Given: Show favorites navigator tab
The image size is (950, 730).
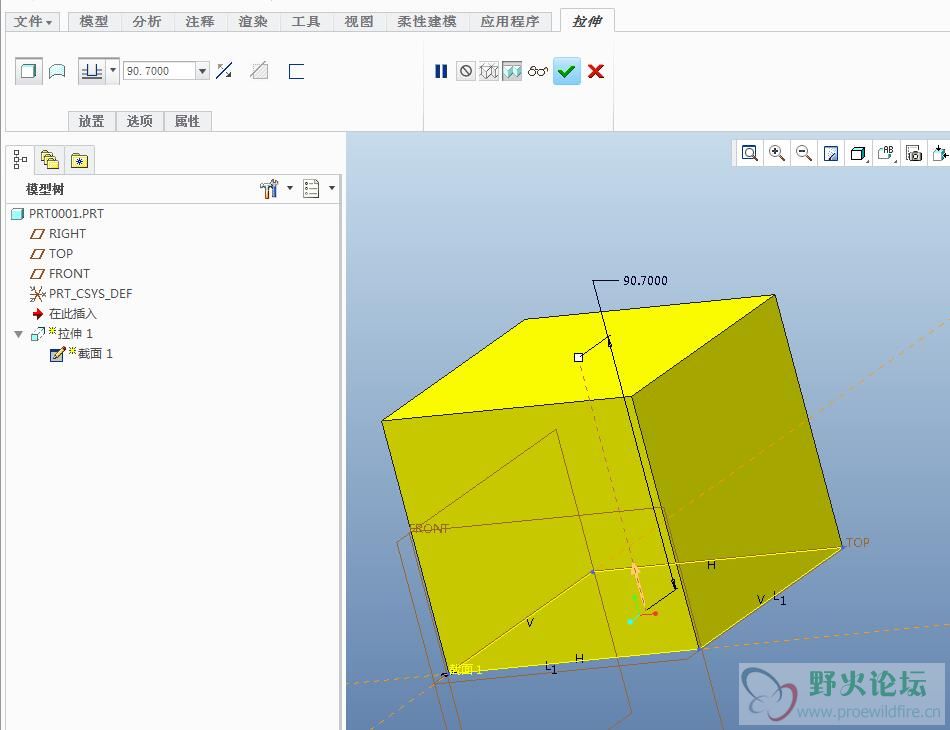Looking at the screenshot, I should point(79,160).
